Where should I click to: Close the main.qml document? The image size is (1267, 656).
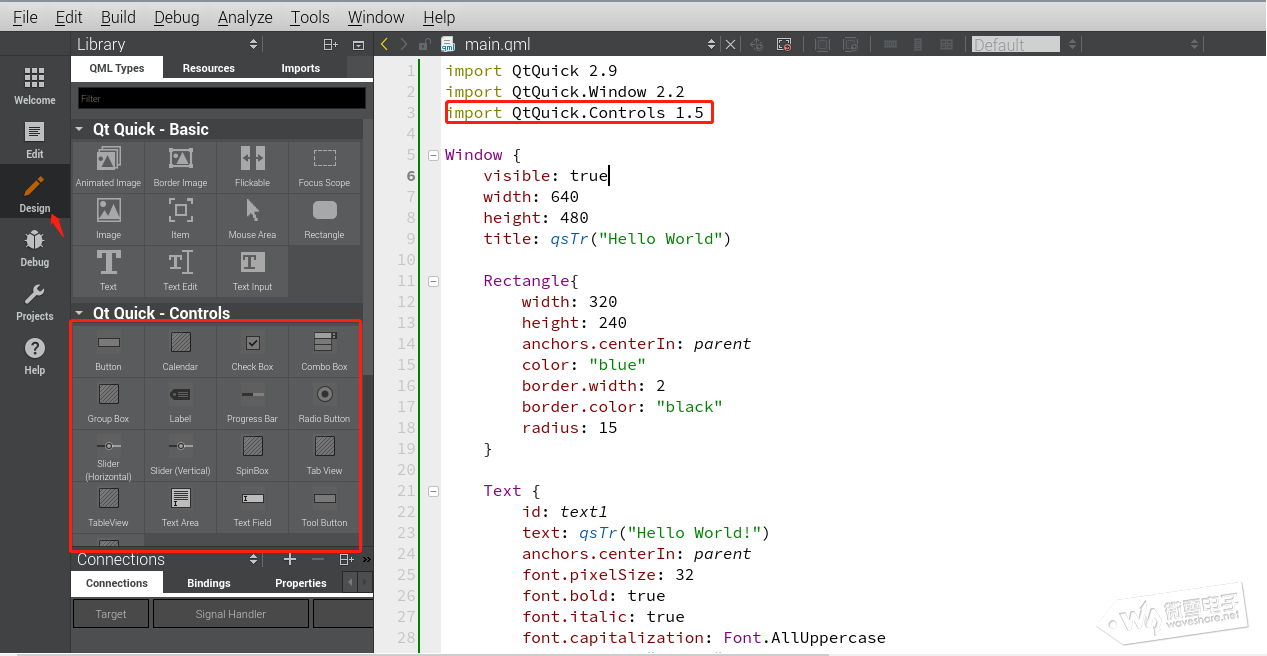(730, 44)
